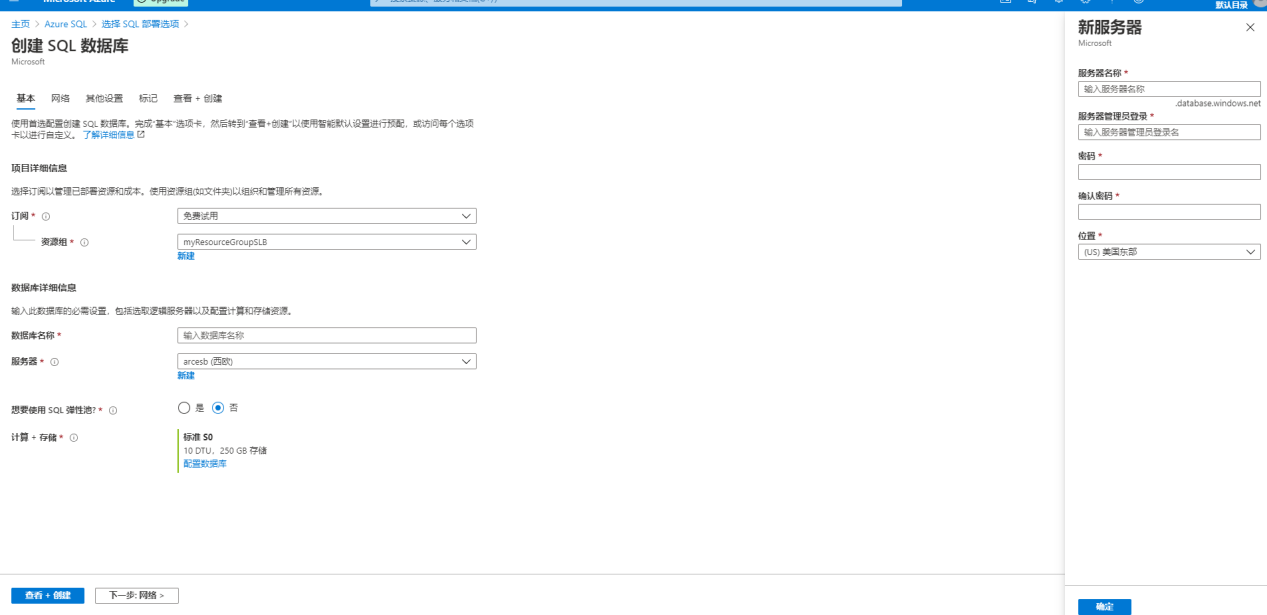
Task: Click the .database.windows.net suffix text
Action: (x=1217, y=103)
